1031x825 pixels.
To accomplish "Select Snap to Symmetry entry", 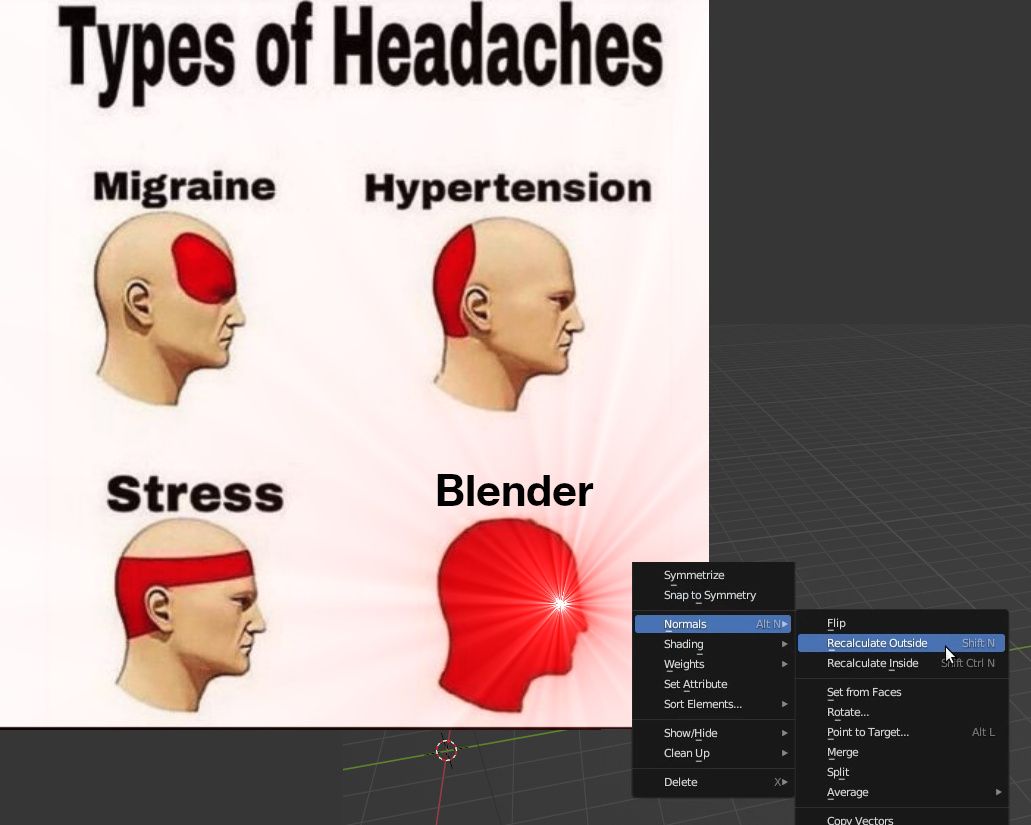I will 713,595.
